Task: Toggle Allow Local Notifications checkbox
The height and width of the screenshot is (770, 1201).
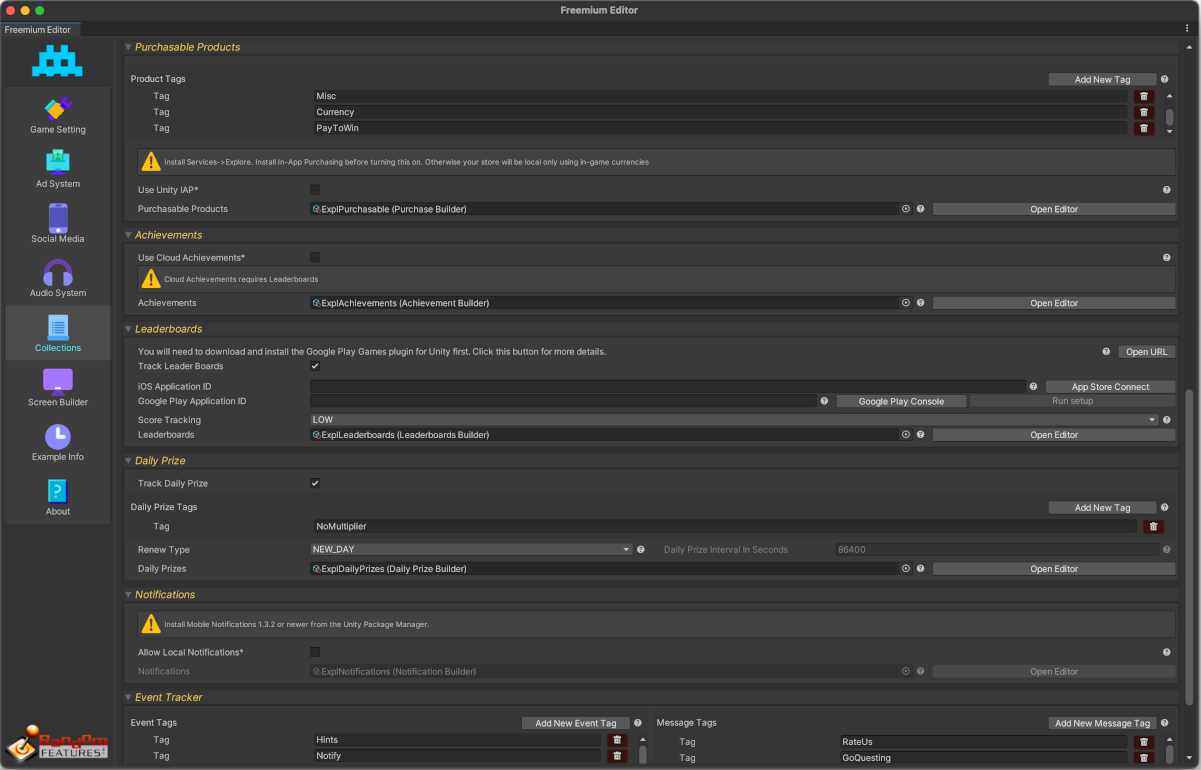Action: [315, 652]
